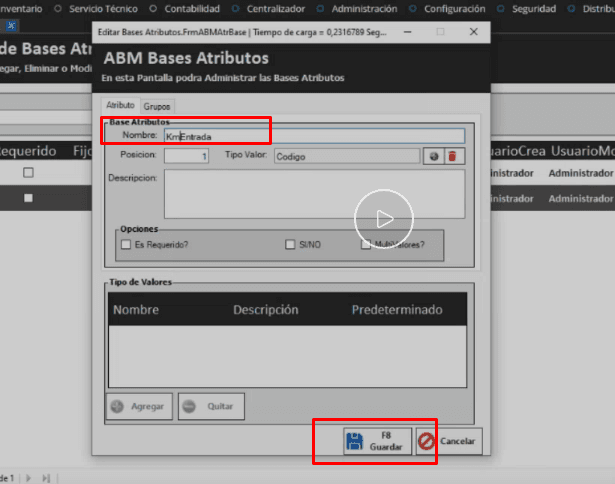Select the Atributo tab

(x=120, y=105)
